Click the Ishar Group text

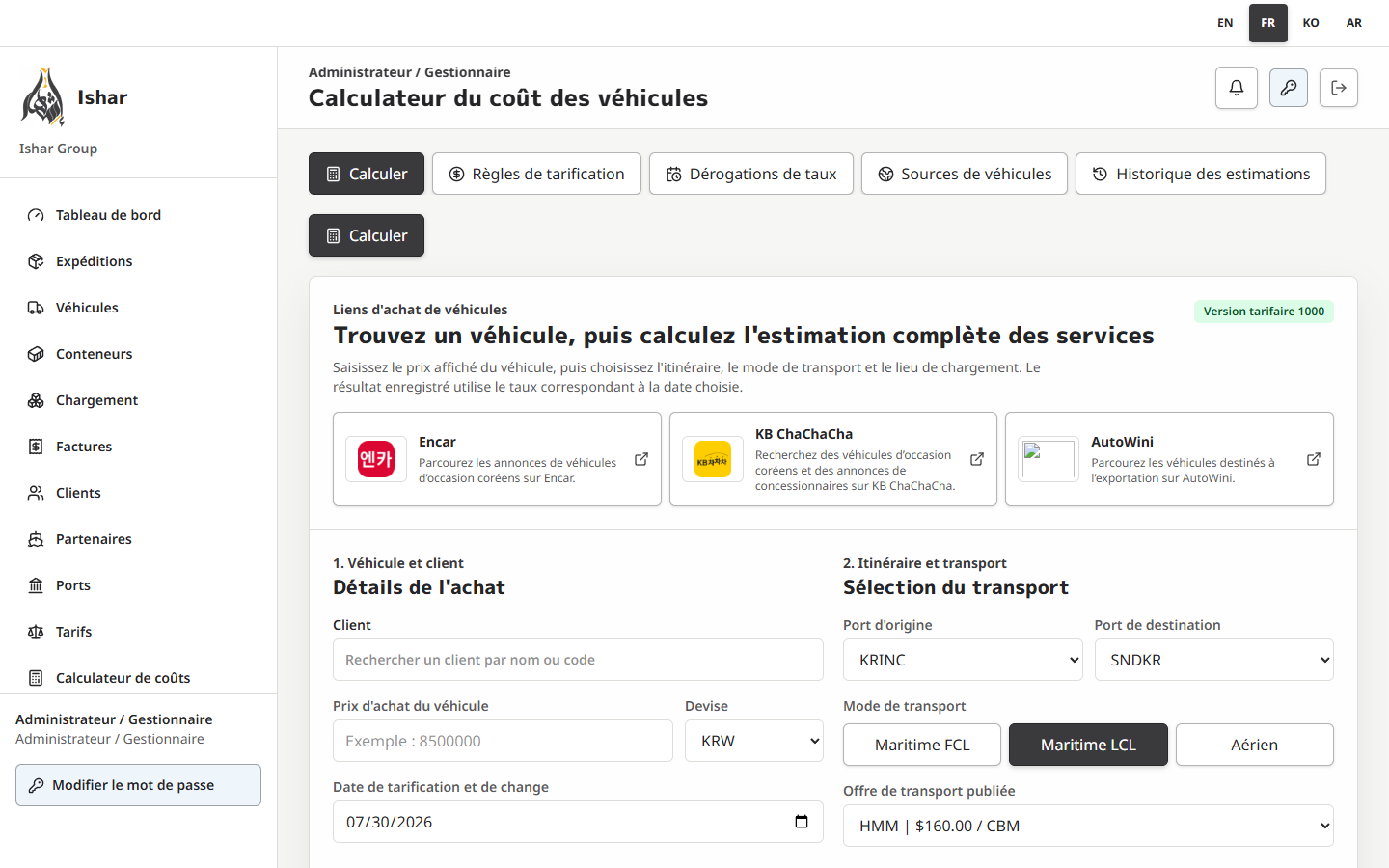coord(58,149)
